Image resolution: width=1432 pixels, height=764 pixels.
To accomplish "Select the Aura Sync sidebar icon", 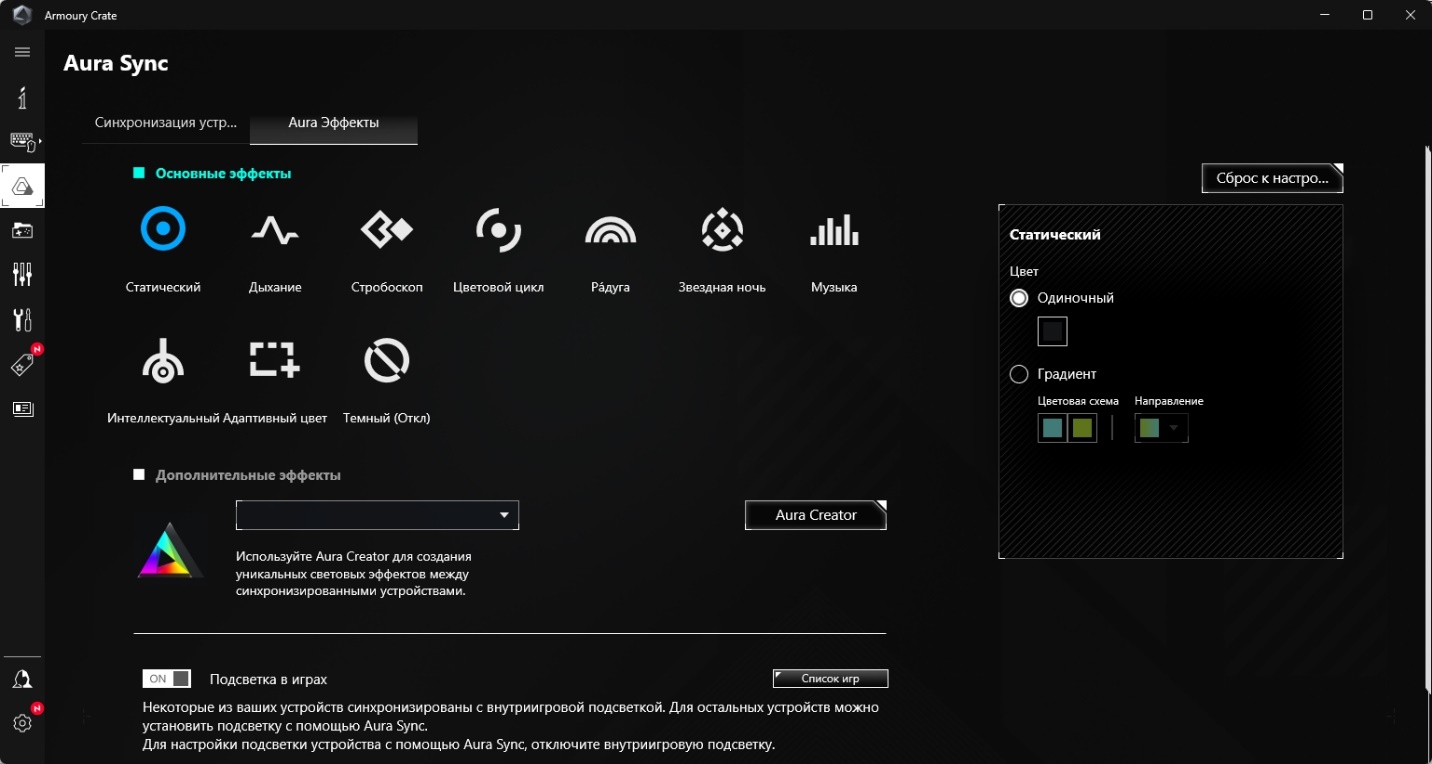I will click(22, 186).
